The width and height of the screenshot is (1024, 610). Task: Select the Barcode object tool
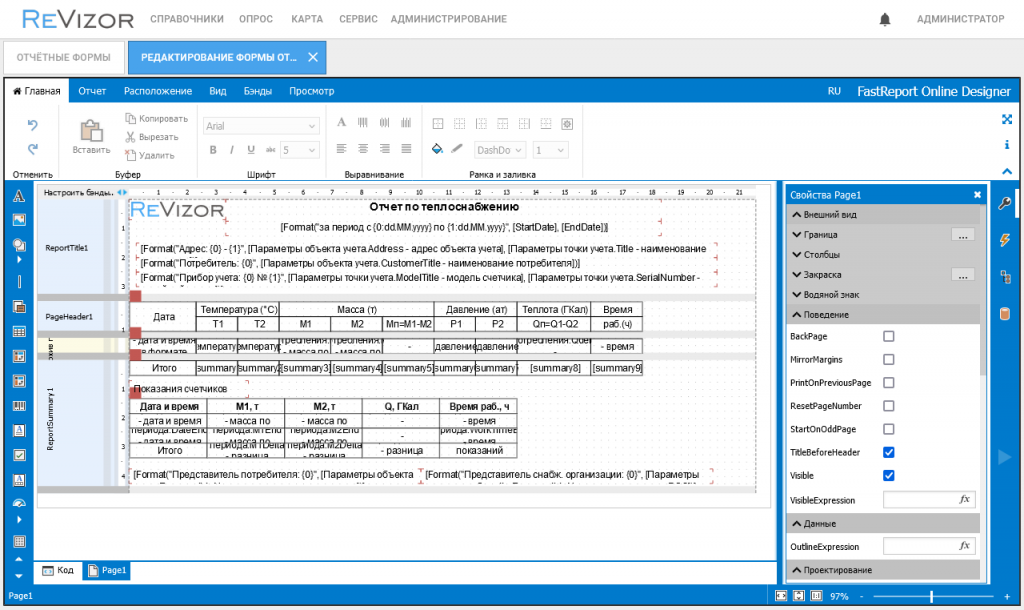point(19,406)
